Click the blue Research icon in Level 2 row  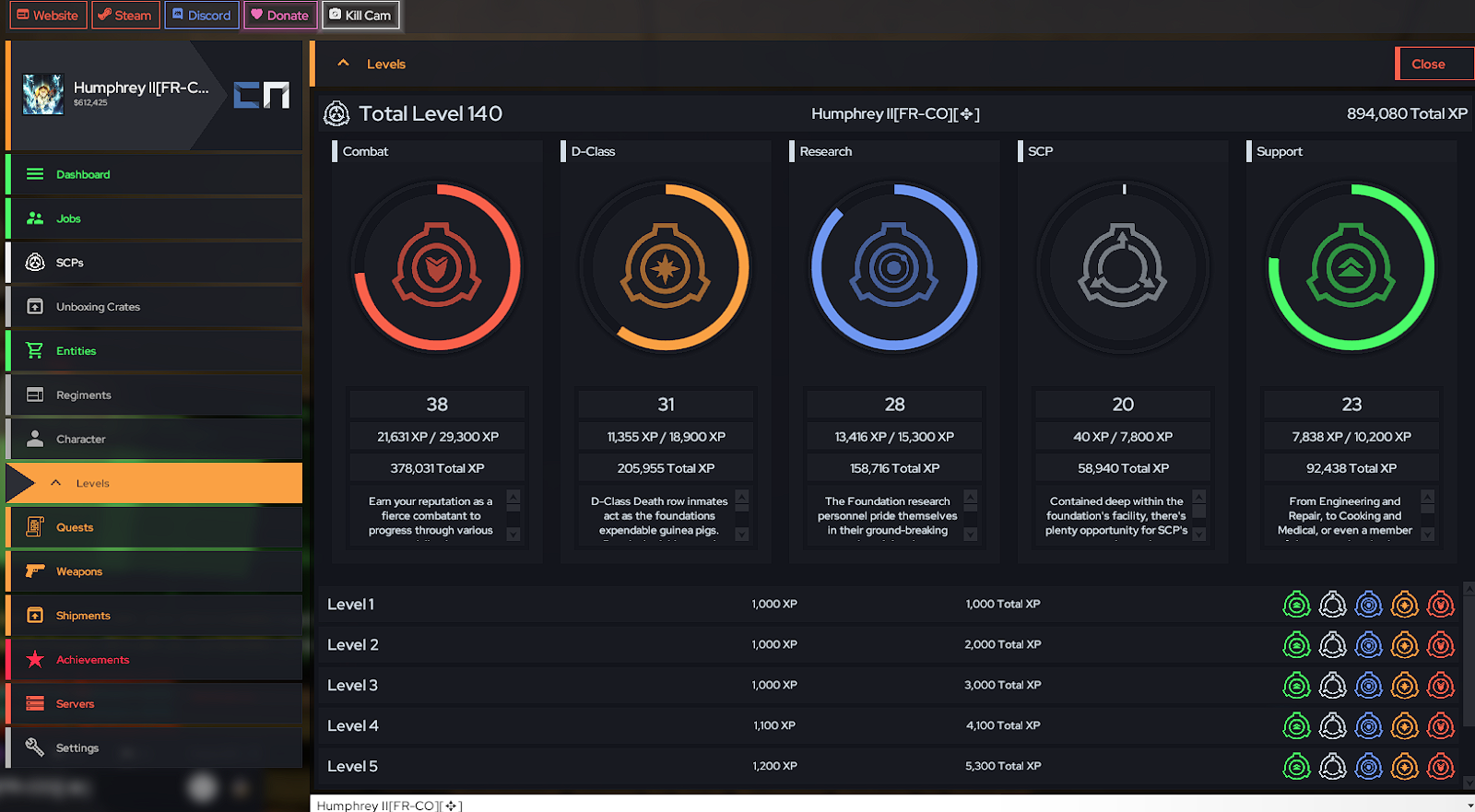1369,645
